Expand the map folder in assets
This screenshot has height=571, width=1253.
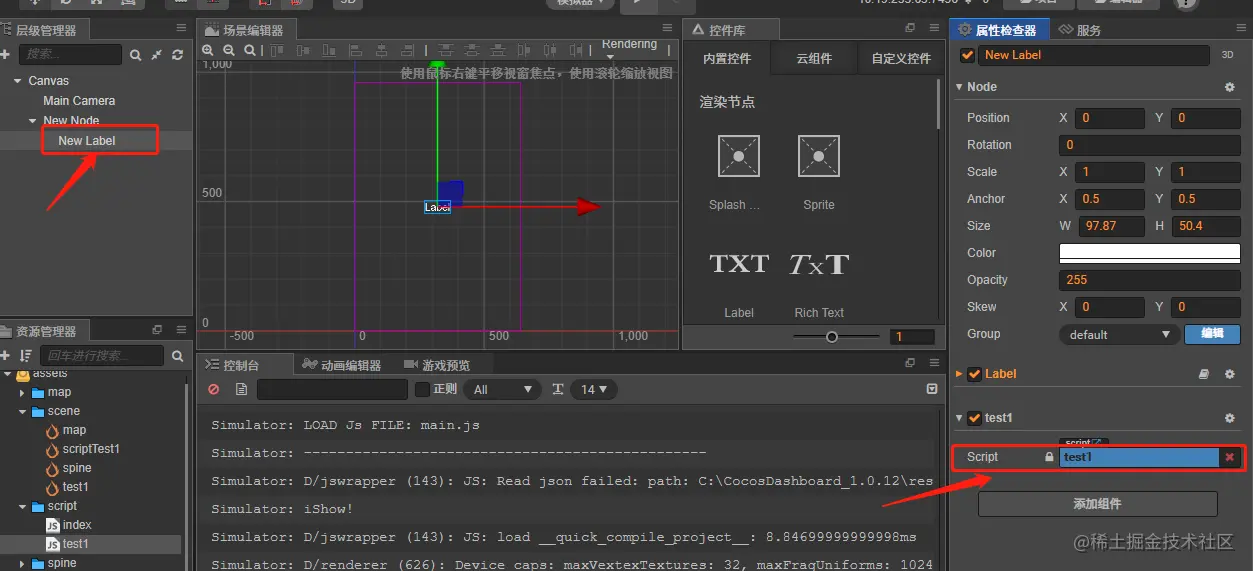(23, 393)
